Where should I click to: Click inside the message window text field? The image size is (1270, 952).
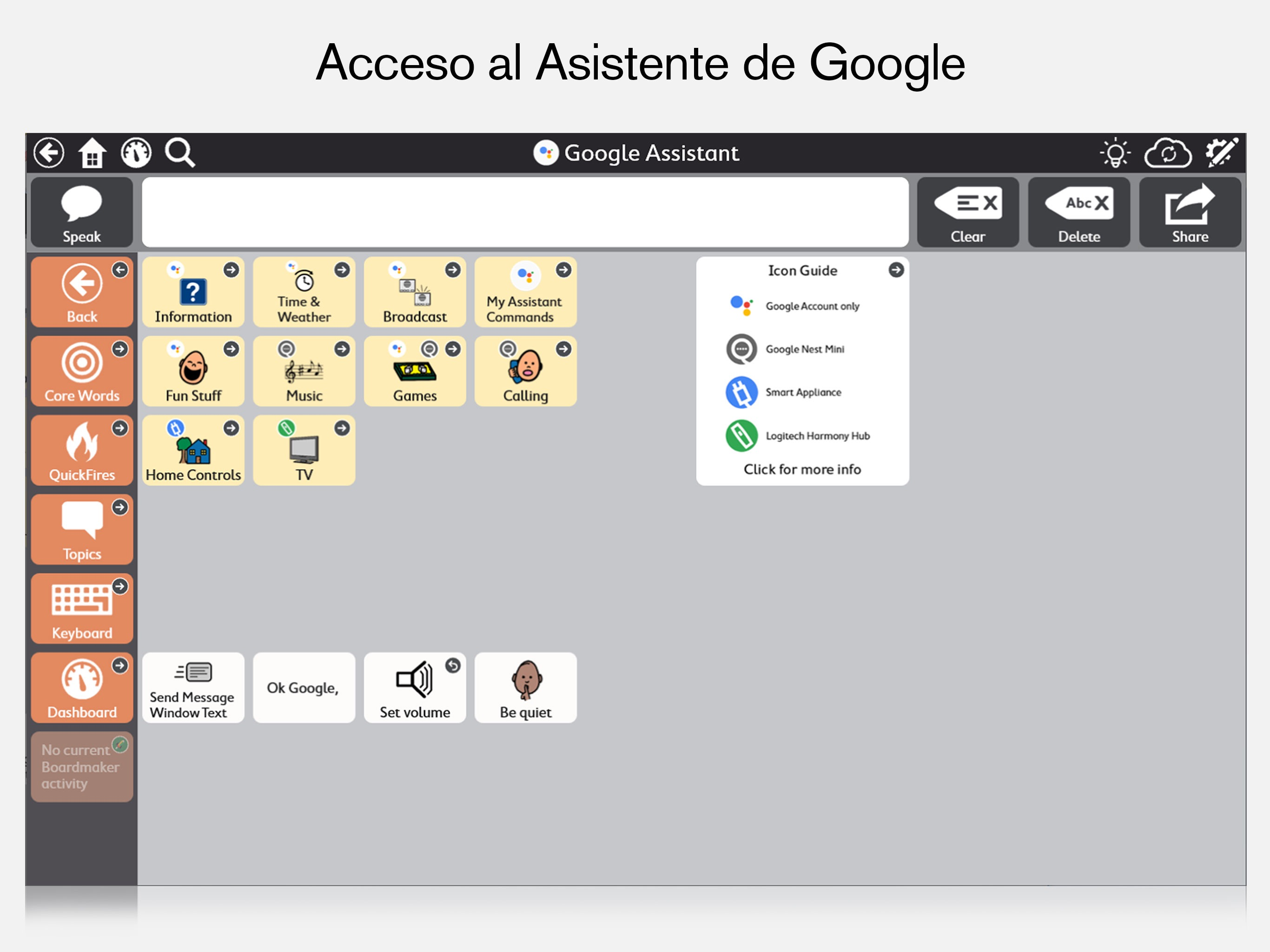coord(525,212)
